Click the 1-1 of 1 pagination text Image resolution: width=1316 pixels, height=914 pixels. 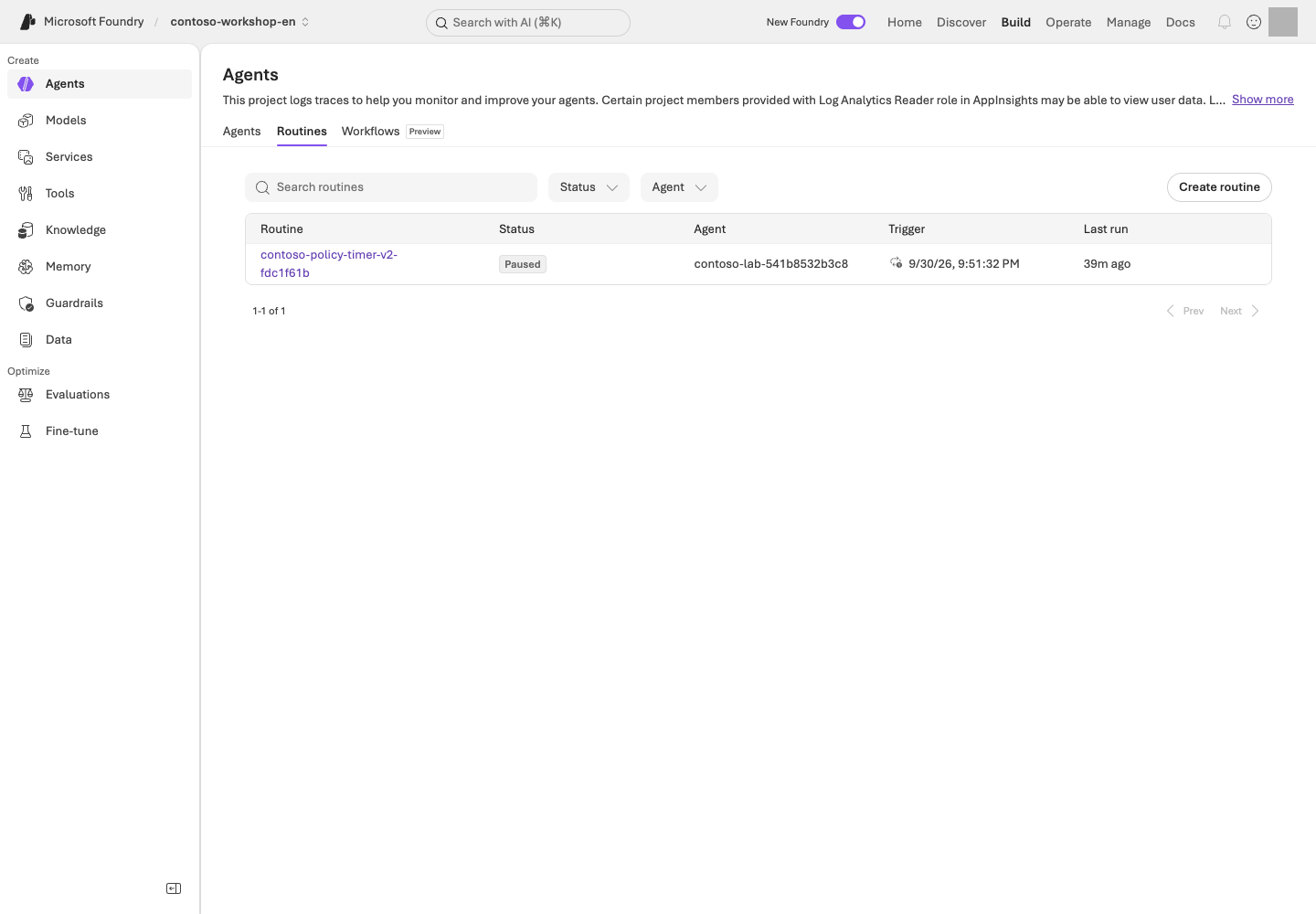pyautogui.click(x=269, y=311)
